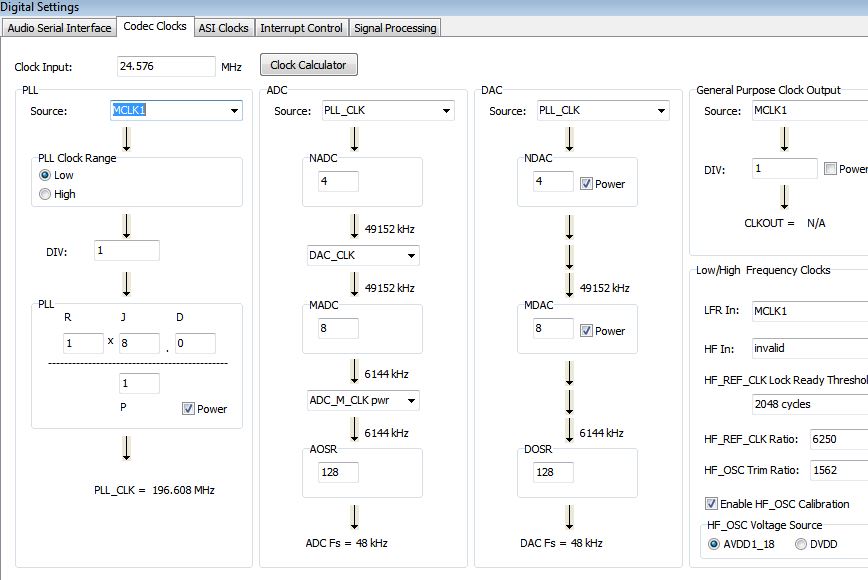Click the AOSR value field
This screenshot has width=868, height=580.
pos(338,472)
